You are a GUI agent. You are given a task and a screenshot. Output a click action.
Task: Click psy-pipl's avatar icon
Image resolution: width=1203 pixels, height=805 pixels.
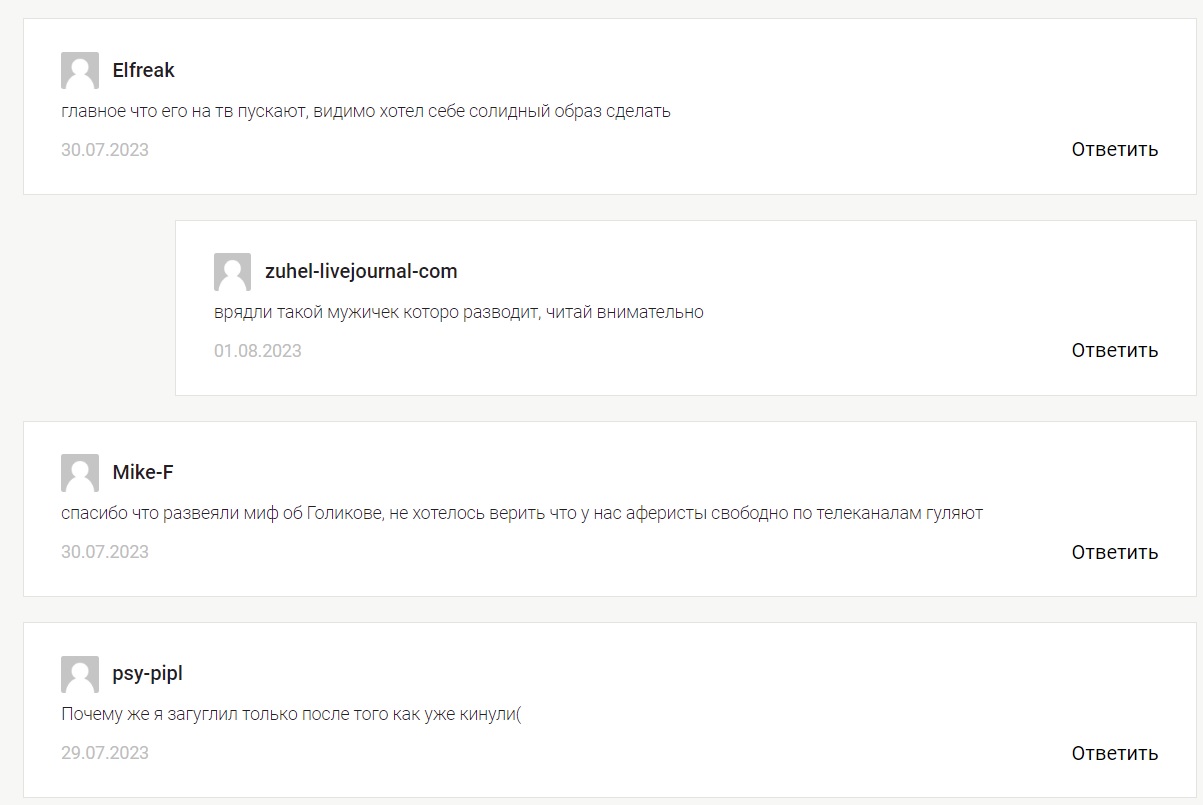point(80,674)
